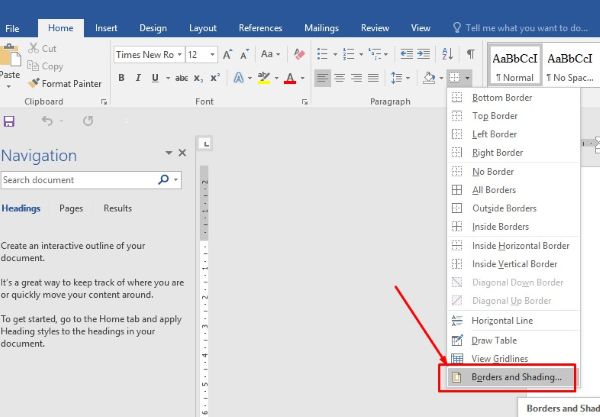The image size is (600, 417).
Task: Toggle Show/Hide paragraph marks
Action: point(471,54)
